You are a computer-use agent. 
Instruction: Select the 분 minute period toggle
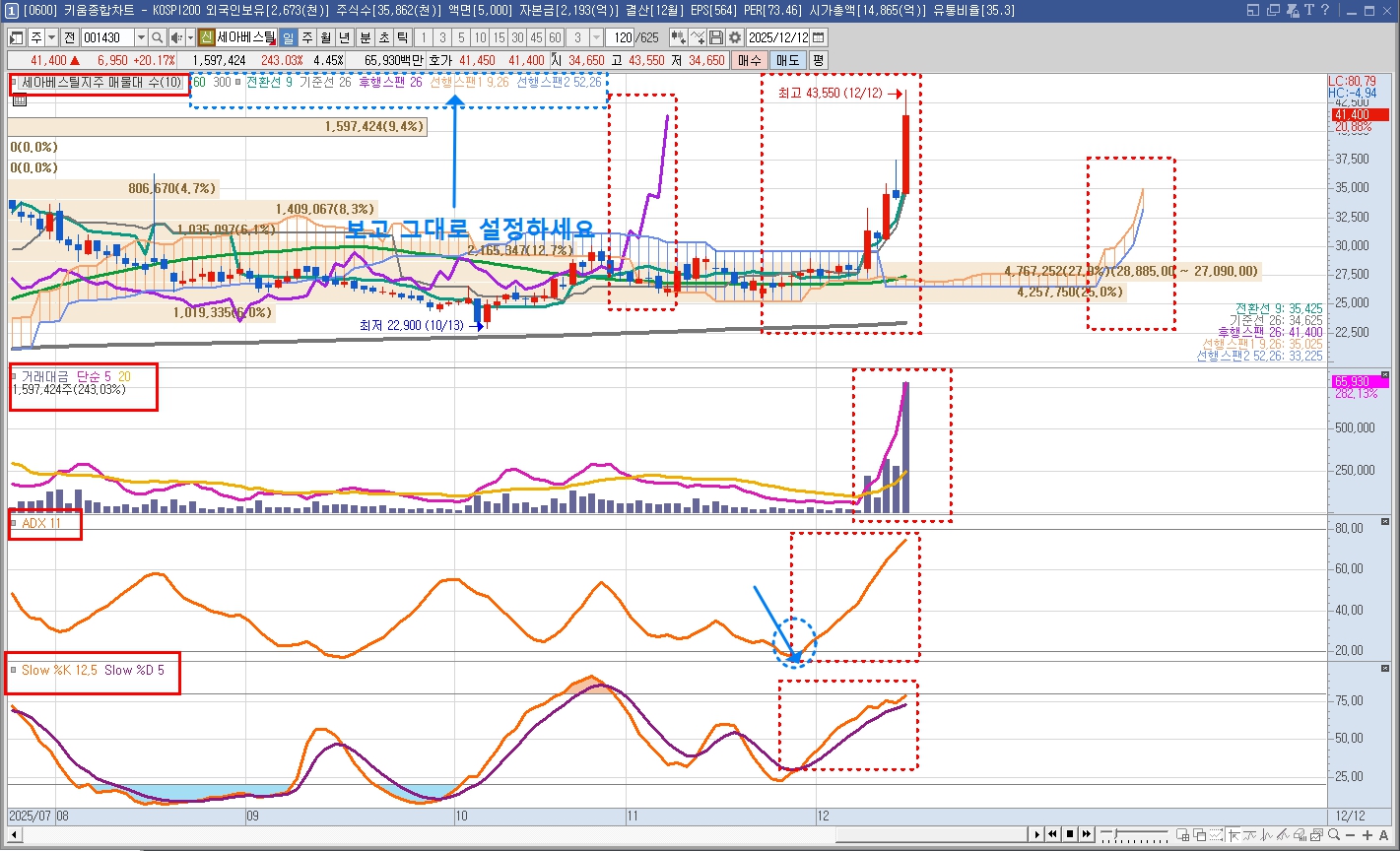click(366, 37)
